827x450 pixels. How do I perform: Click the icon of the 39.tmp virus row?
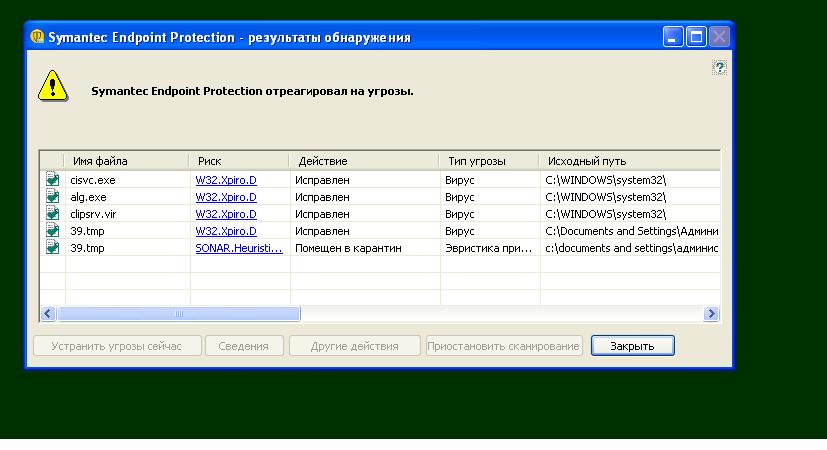tap(52, 231)
